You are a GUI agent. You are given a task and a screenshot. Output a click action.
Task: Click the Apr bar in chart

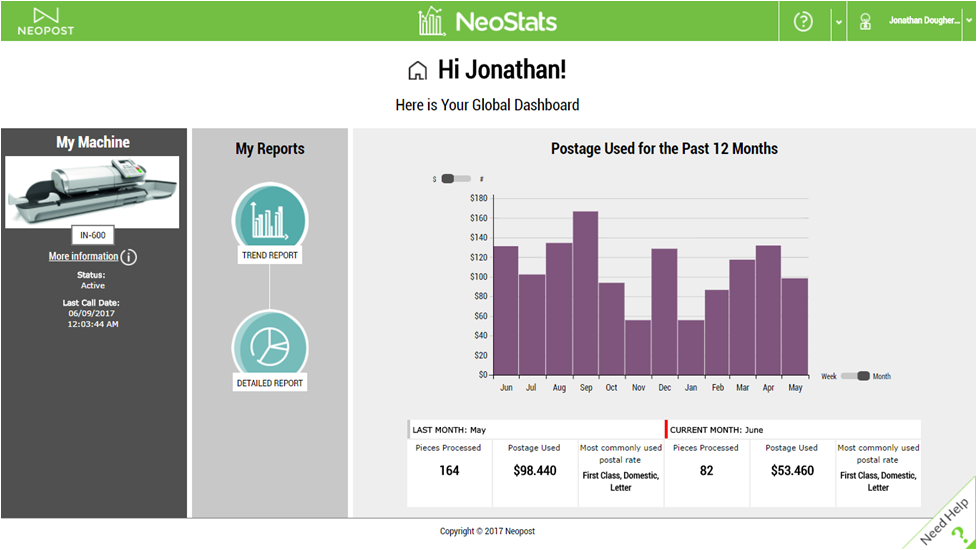(768, 310)
